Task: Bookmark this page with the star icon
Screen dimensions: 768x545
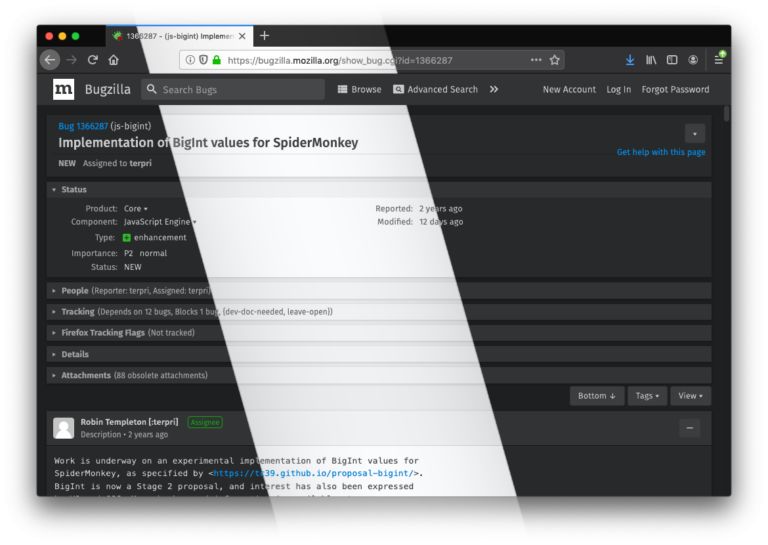Action: tap(554, 60)
